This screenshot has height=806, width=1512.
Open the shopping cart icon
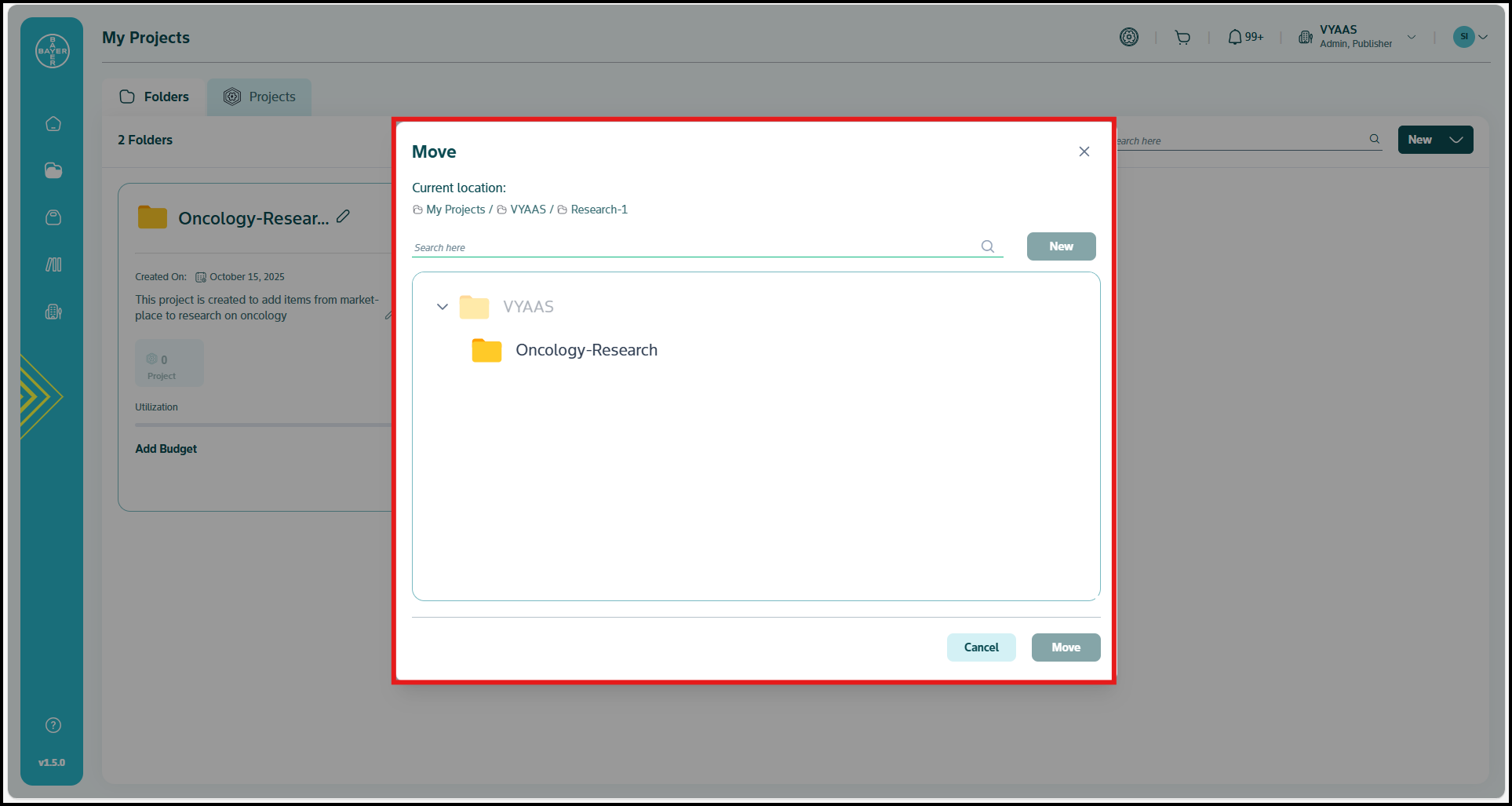click(1182, 37)
